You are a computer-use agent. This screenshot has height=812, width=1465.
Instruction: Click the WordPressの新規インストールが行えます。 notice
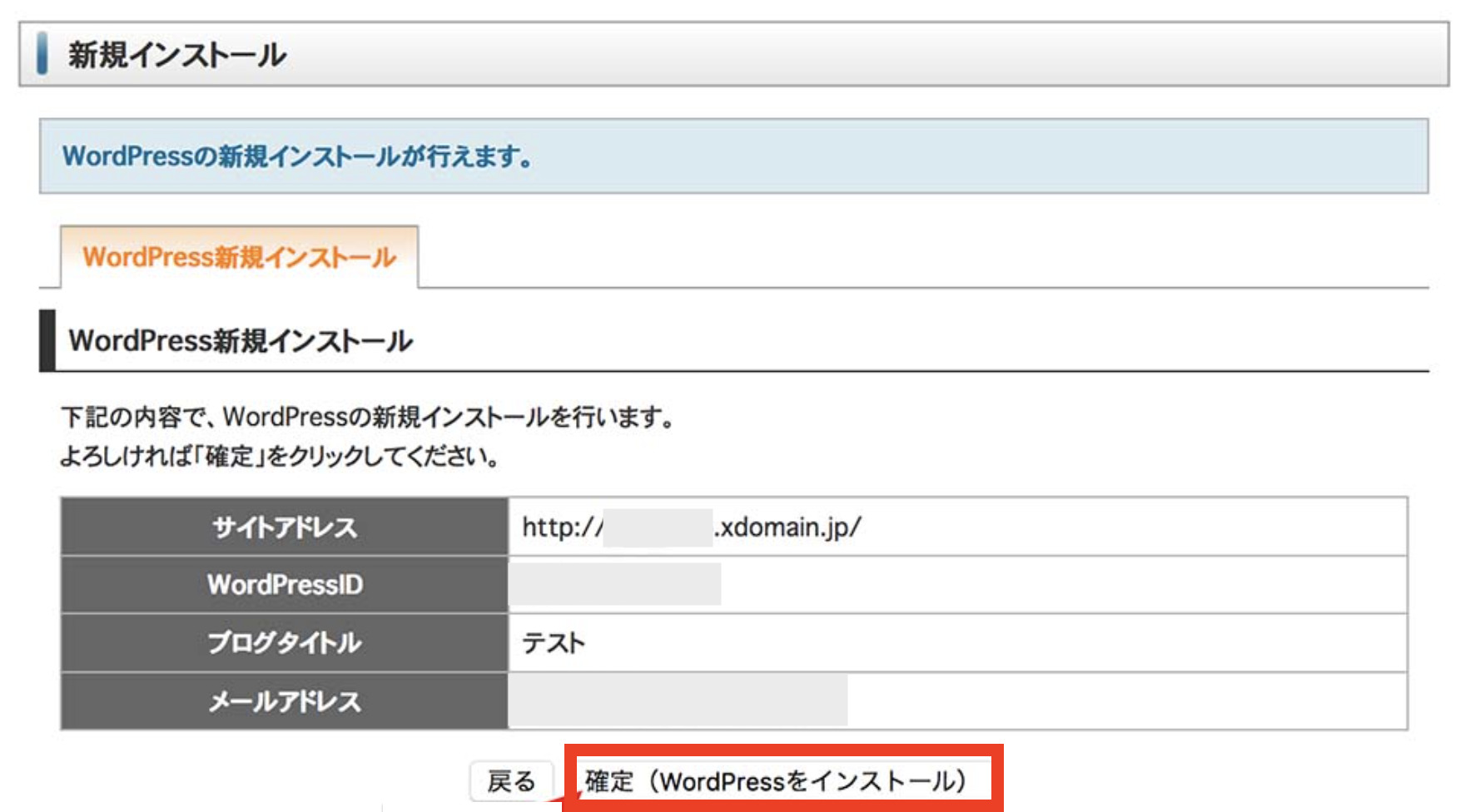pos(733,156)
